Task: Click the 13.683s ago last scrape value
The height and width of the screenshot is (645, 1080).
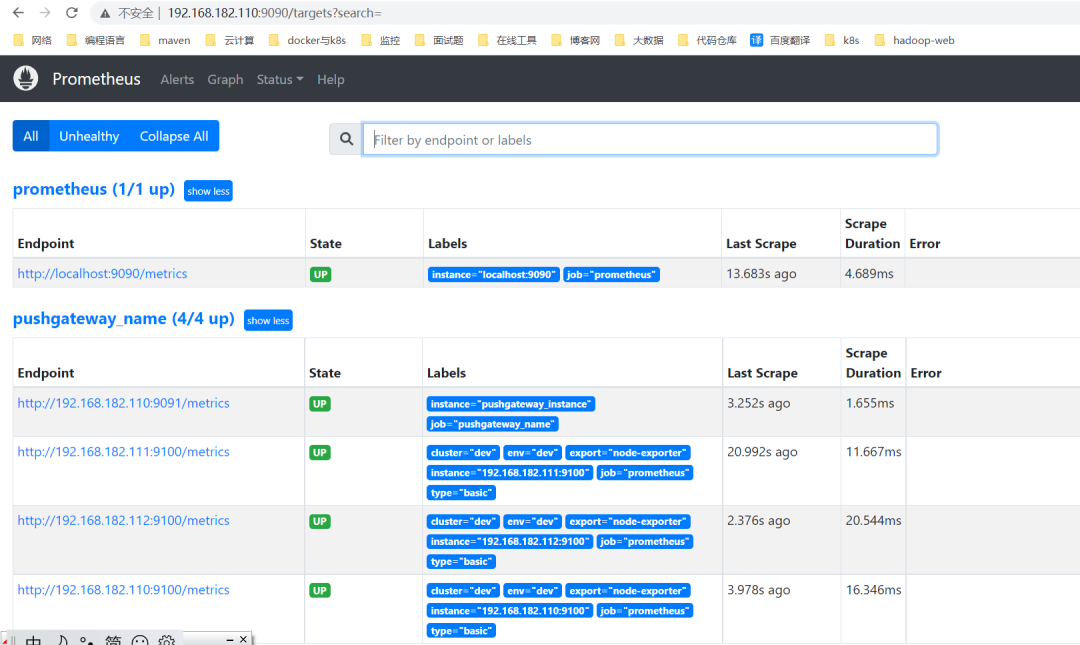Action: tap(761, 274)
